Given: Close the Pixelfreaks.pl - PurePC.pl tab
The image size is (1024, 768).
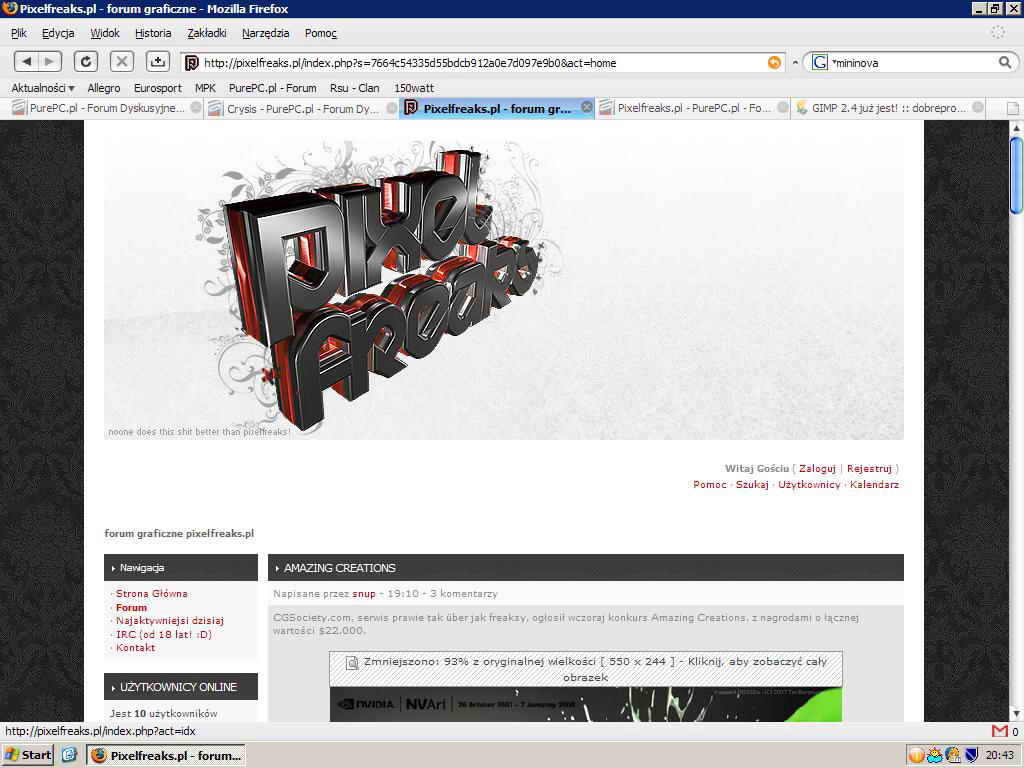Looking at the screenshot, I should pyautogui.click(x=782, y=108).
